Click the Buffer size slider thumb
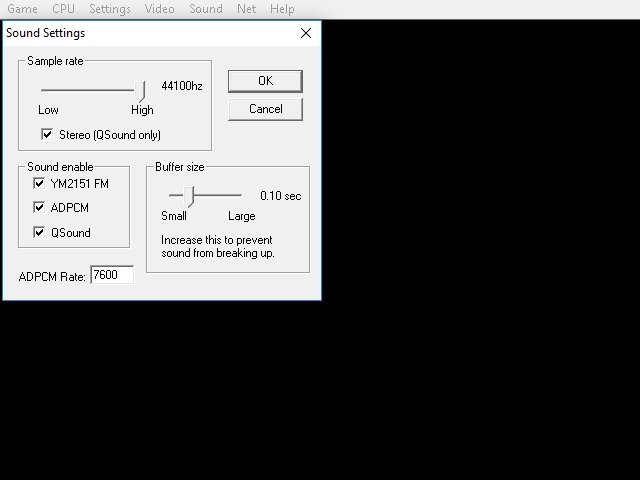This screenshot has height=480, width=640. point(188,197)
